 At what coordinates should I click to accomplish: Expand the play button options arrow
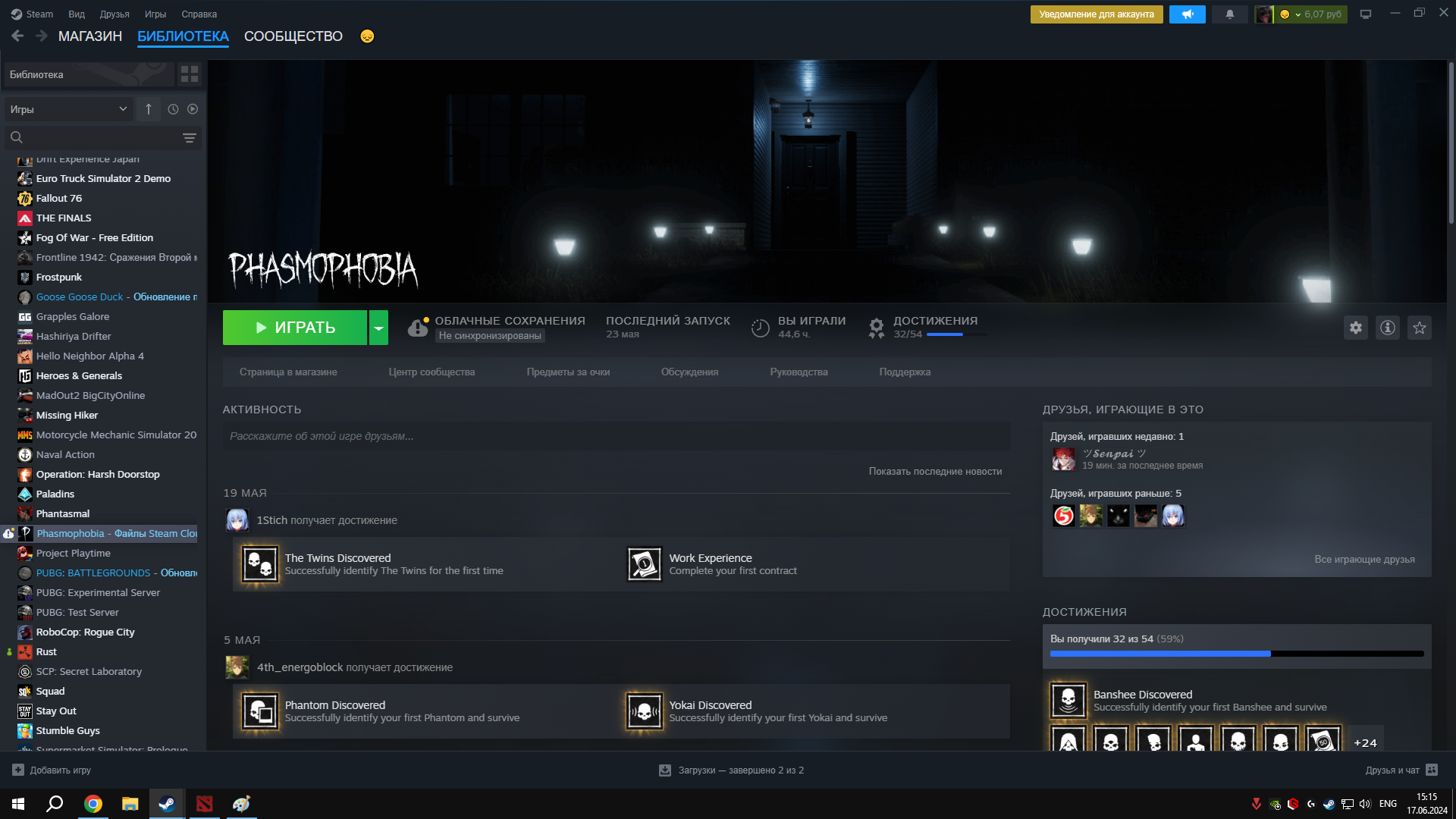(x=378, y=328)
